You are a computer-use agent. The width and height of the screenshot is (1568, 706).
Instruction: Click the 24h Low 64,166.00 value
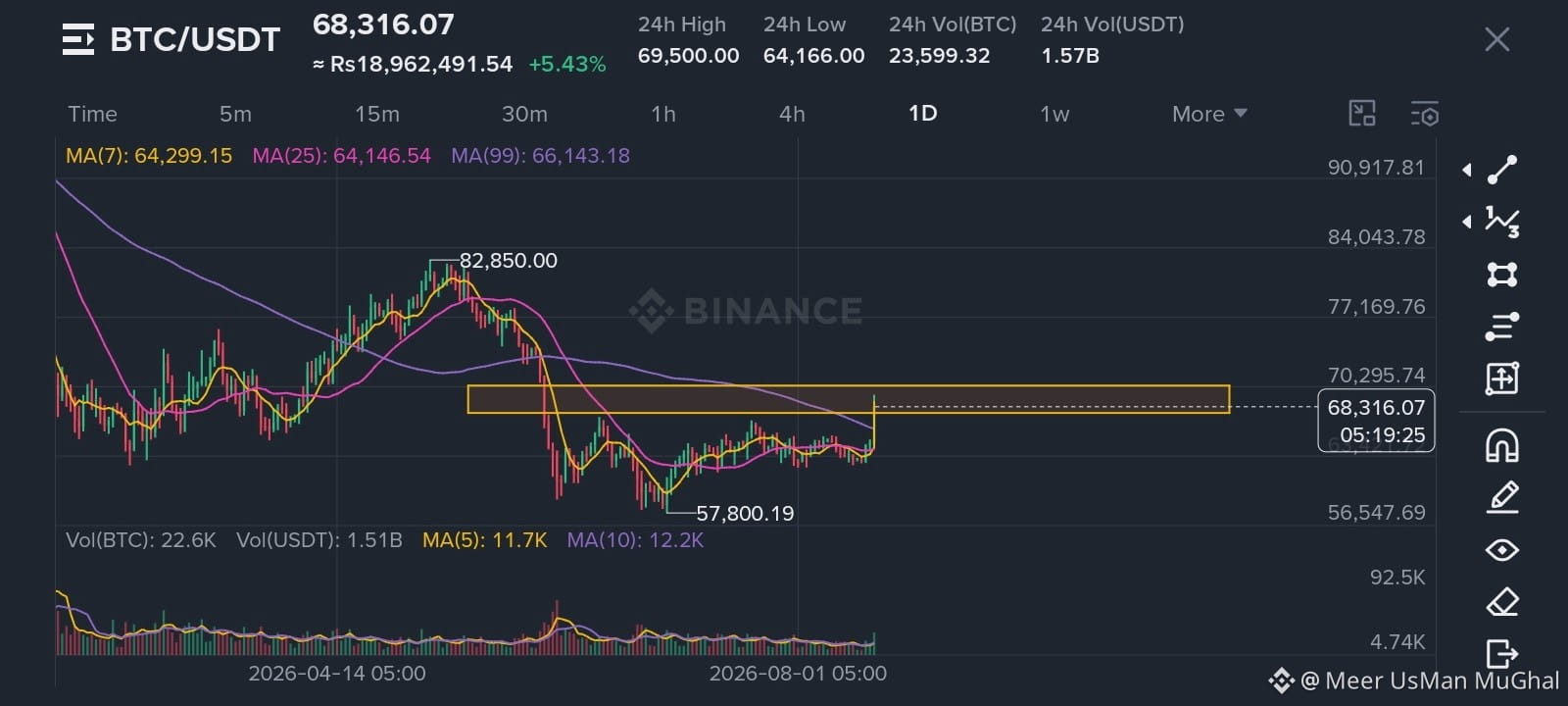coord(813,56)
